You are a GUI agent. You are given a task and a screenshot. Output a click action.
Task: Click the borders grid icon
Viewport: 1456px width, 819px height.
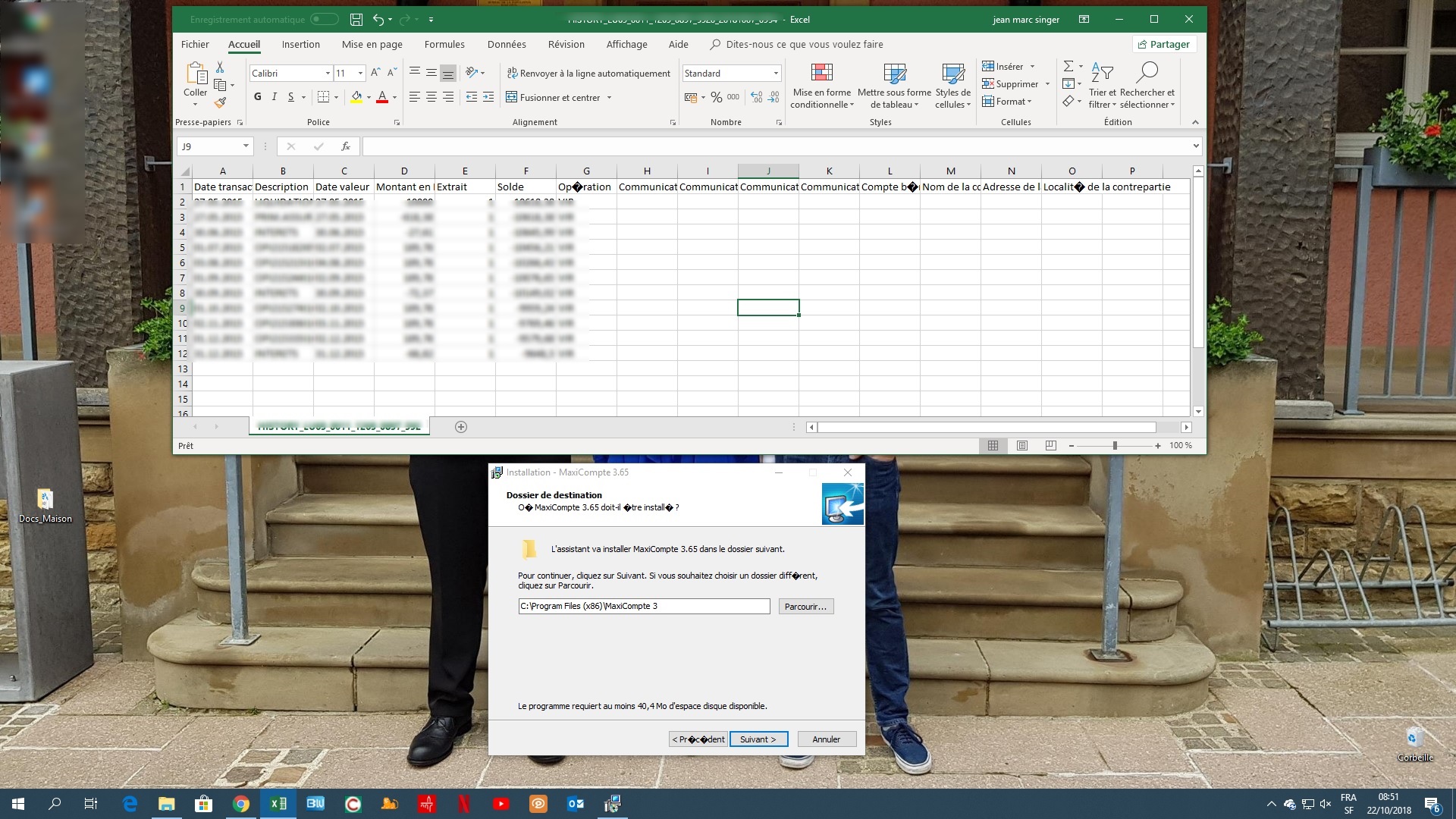click(x=324, y=97)
